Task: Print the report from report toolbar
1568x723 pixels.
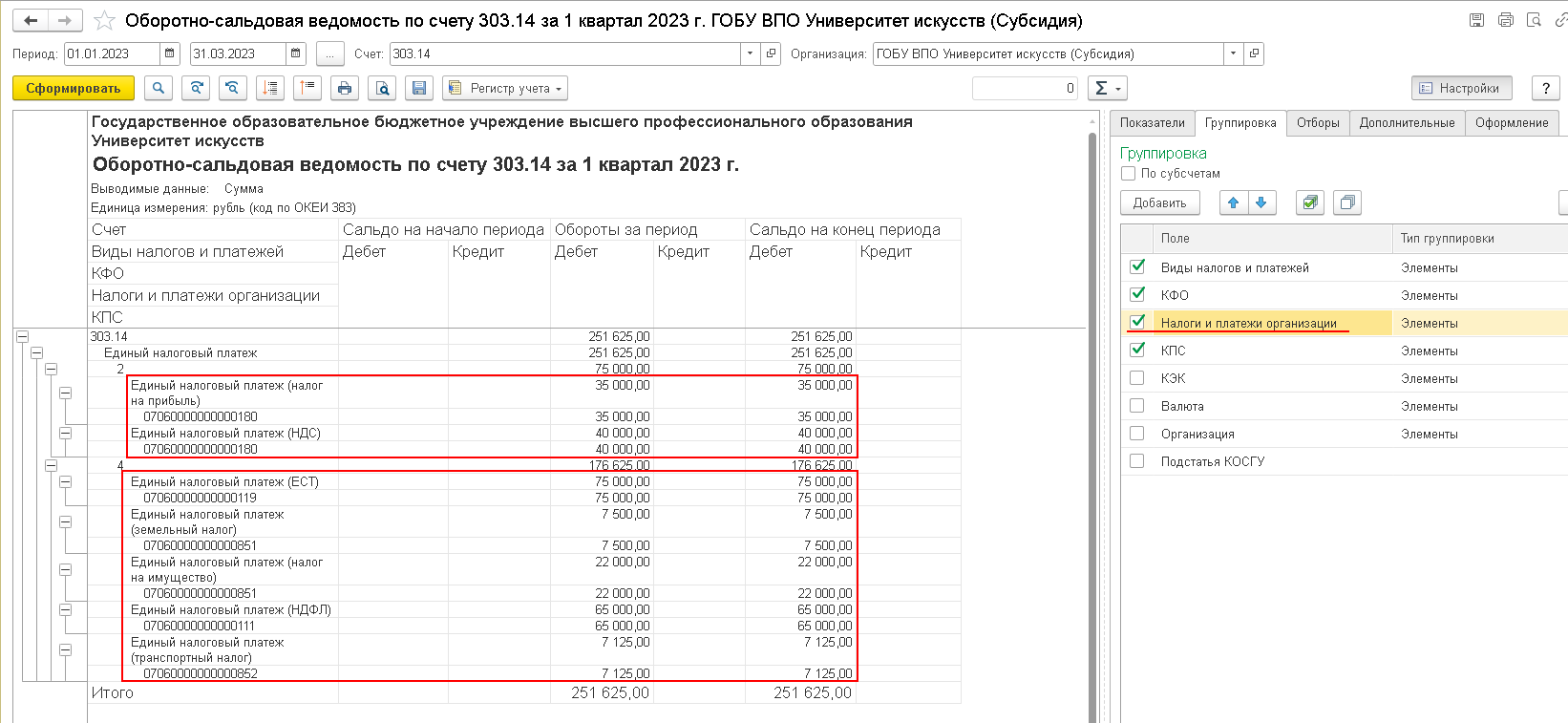Action: (345, 88)
